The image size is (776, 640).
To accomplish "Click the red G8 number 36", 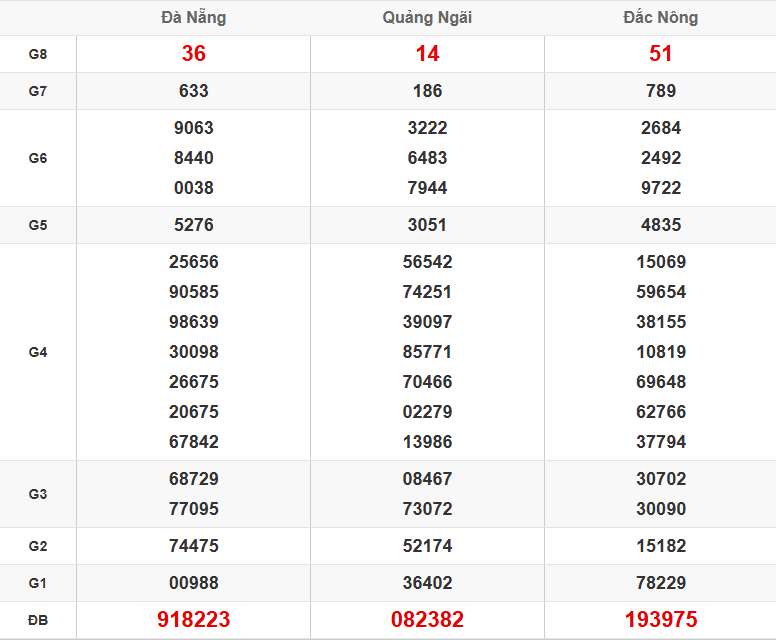I will click(x=193, y=54).
